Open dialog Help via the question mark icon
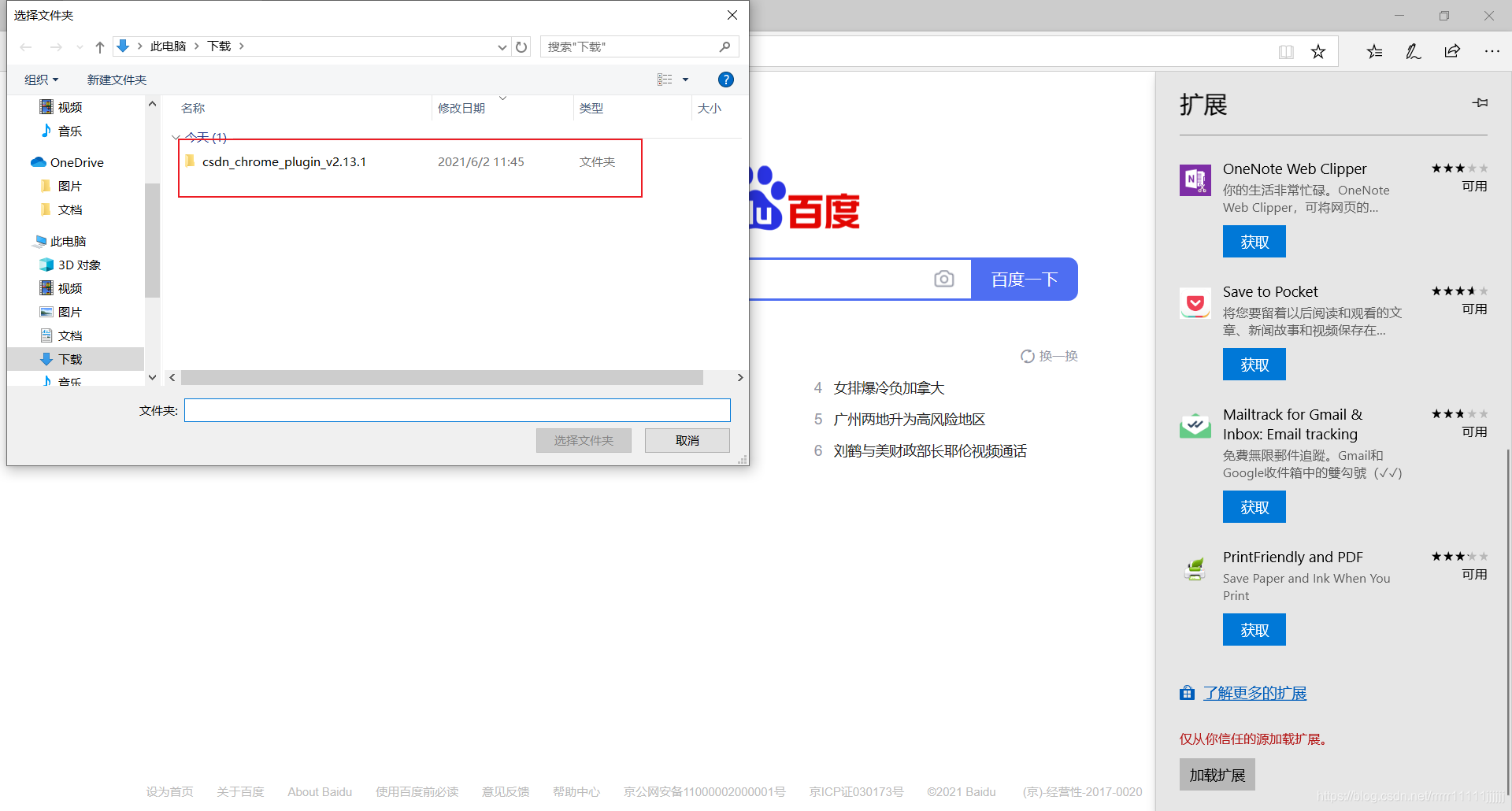Image resolution: width=1512 pixels, height=811 pixels. tap(725, 79)
